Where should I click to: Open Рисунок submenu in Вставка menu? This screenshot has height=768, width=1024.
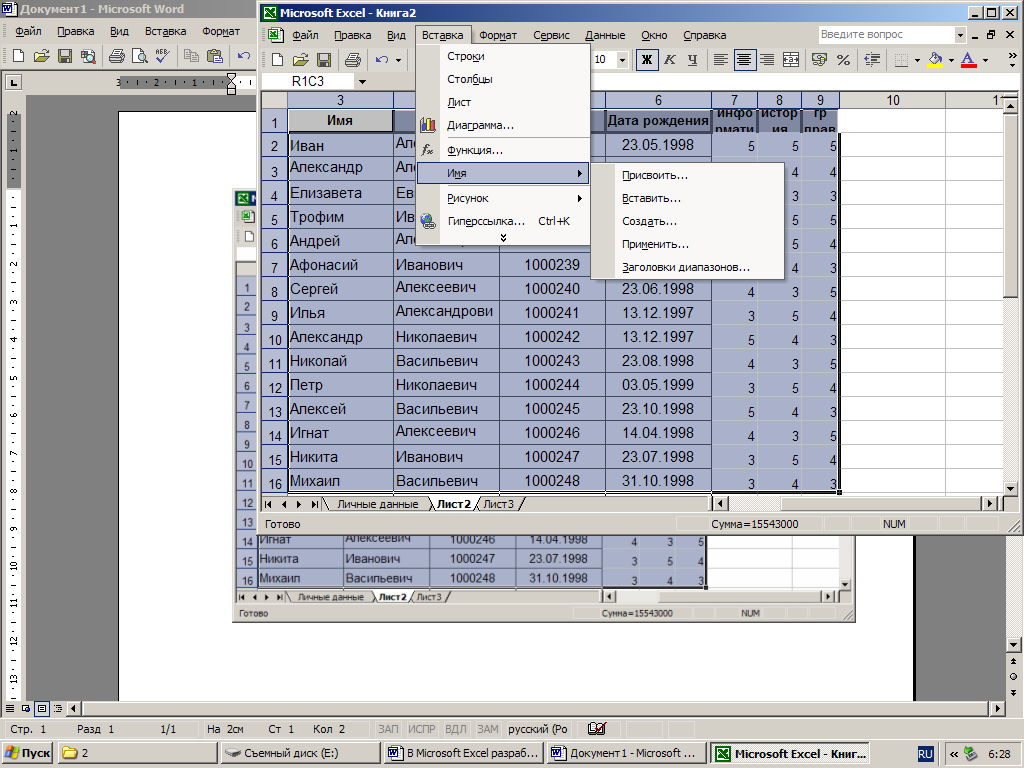pos(503,198)
